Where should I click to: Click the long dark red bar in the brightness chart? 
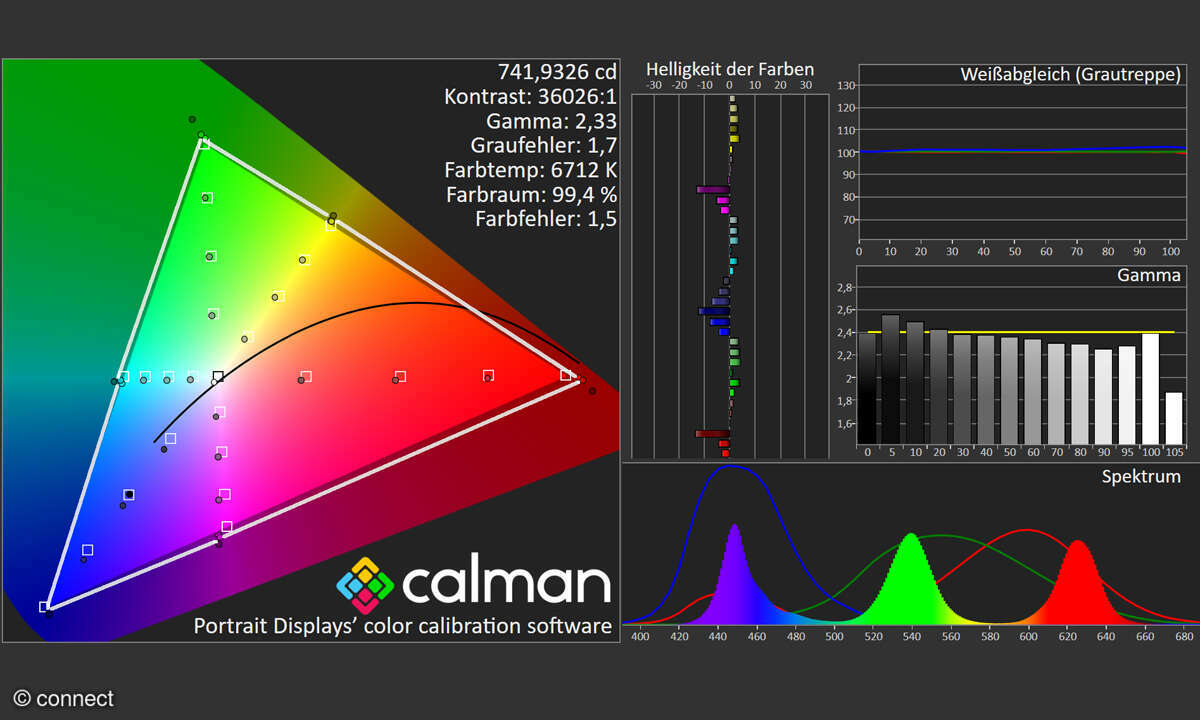point(713,433)
